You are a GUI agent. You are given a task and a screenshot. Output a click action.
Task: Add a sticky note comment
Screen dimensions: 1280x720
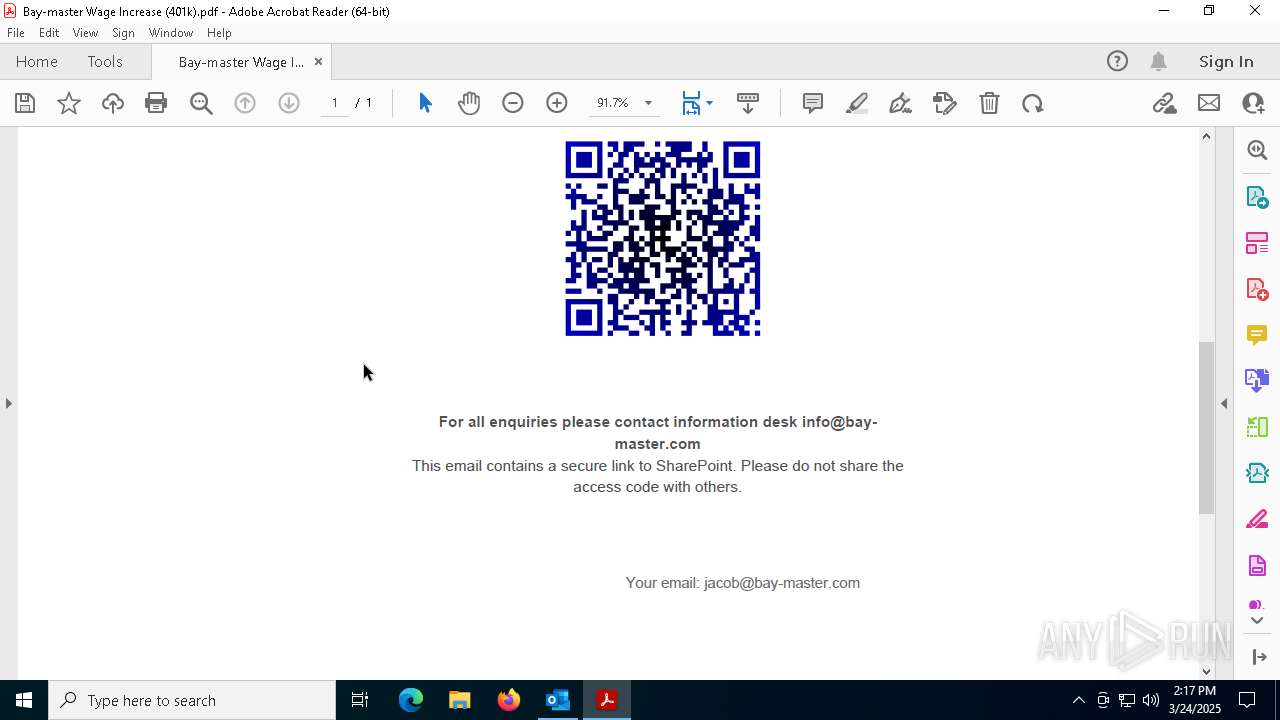click(813, 103)
